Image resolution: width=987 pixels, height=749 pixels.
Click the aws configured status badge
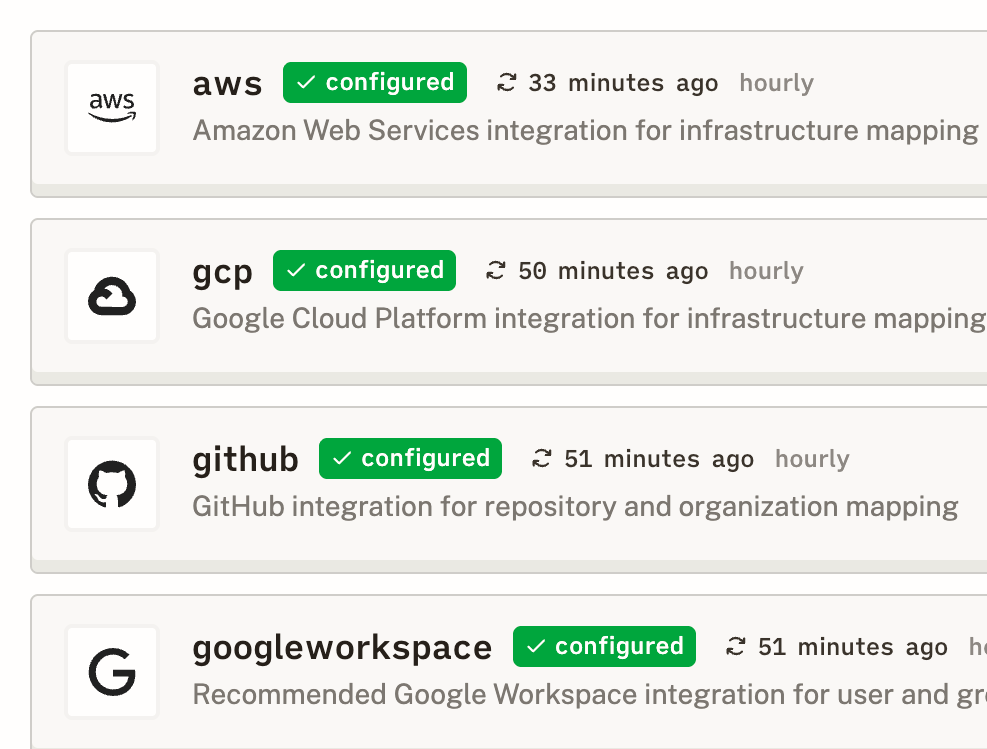[x=375, y=83]
